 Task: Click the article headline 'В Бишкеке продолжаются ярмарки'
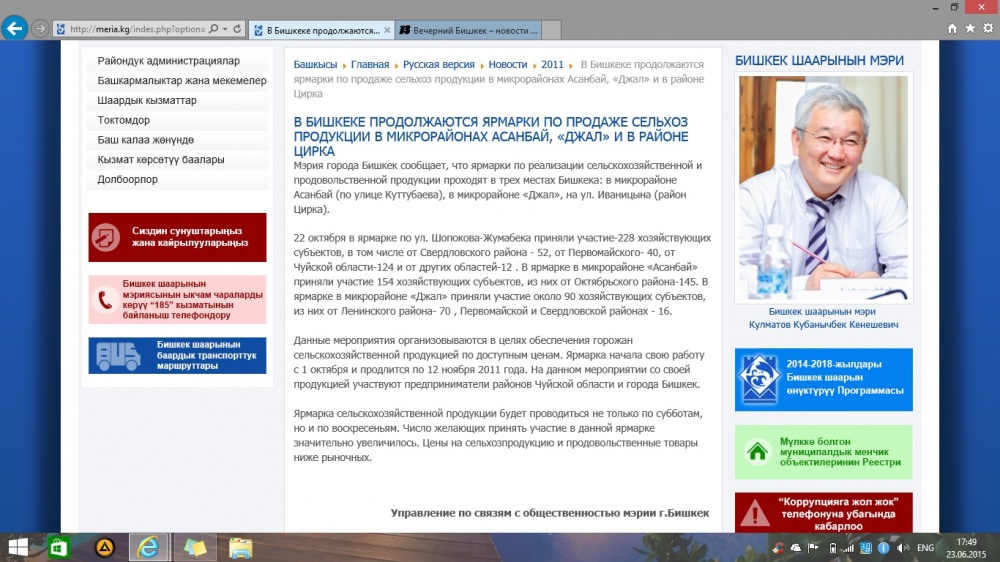tap(490, 136)
